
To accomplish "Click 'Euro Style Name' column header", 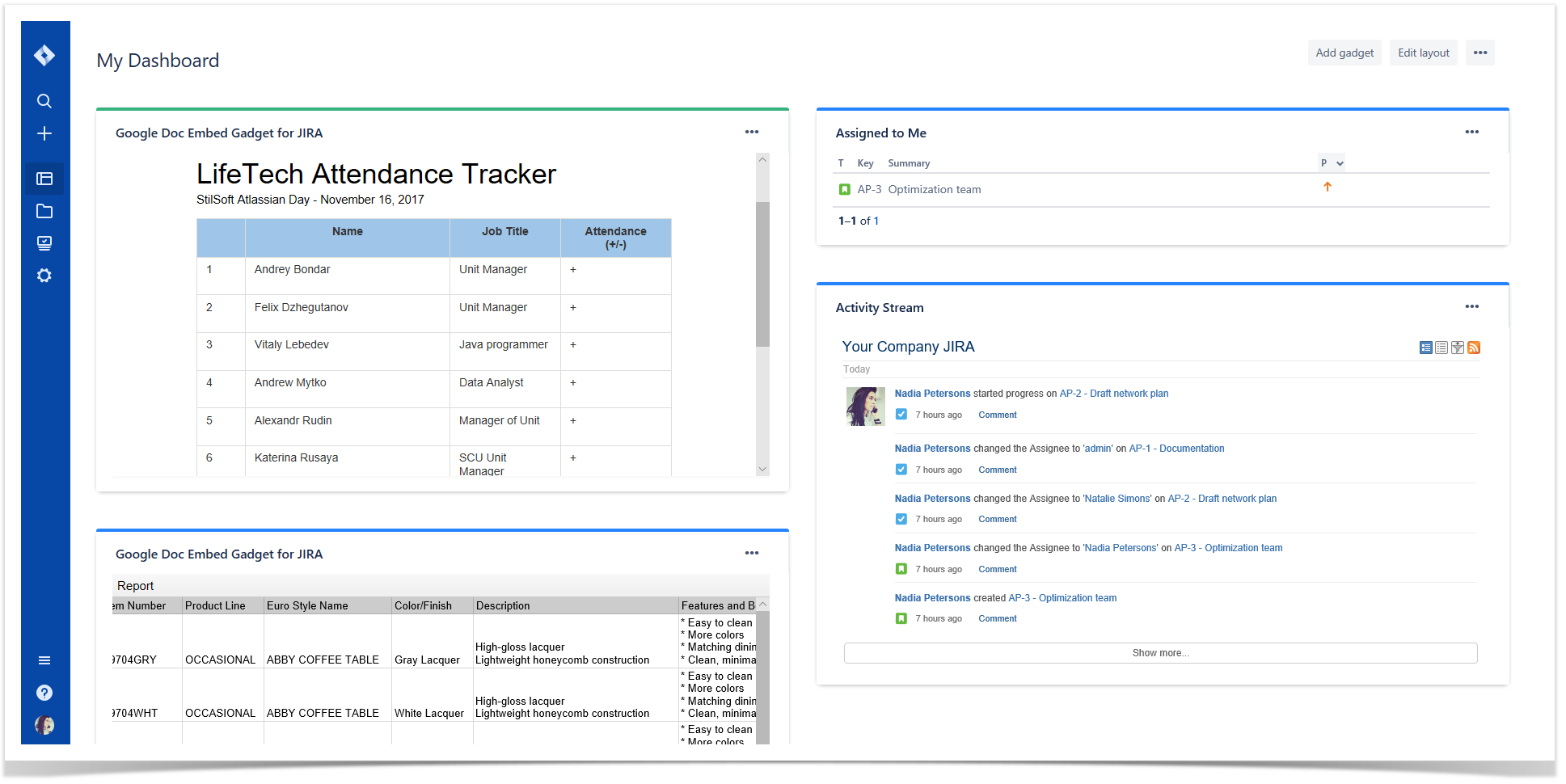I will [x=327, y=605].
